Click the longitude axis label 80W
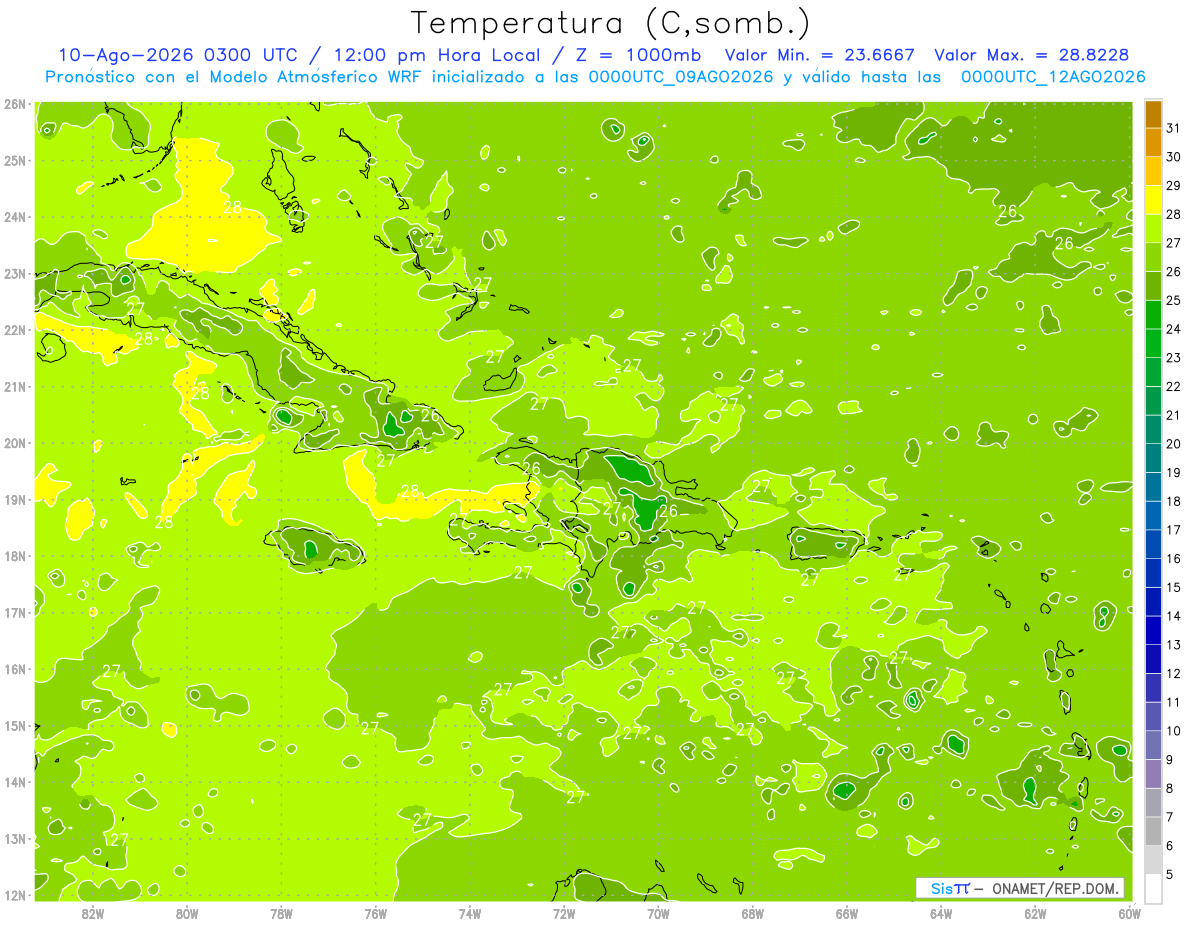Screen dimensions: 1200x927 (187, 913)
